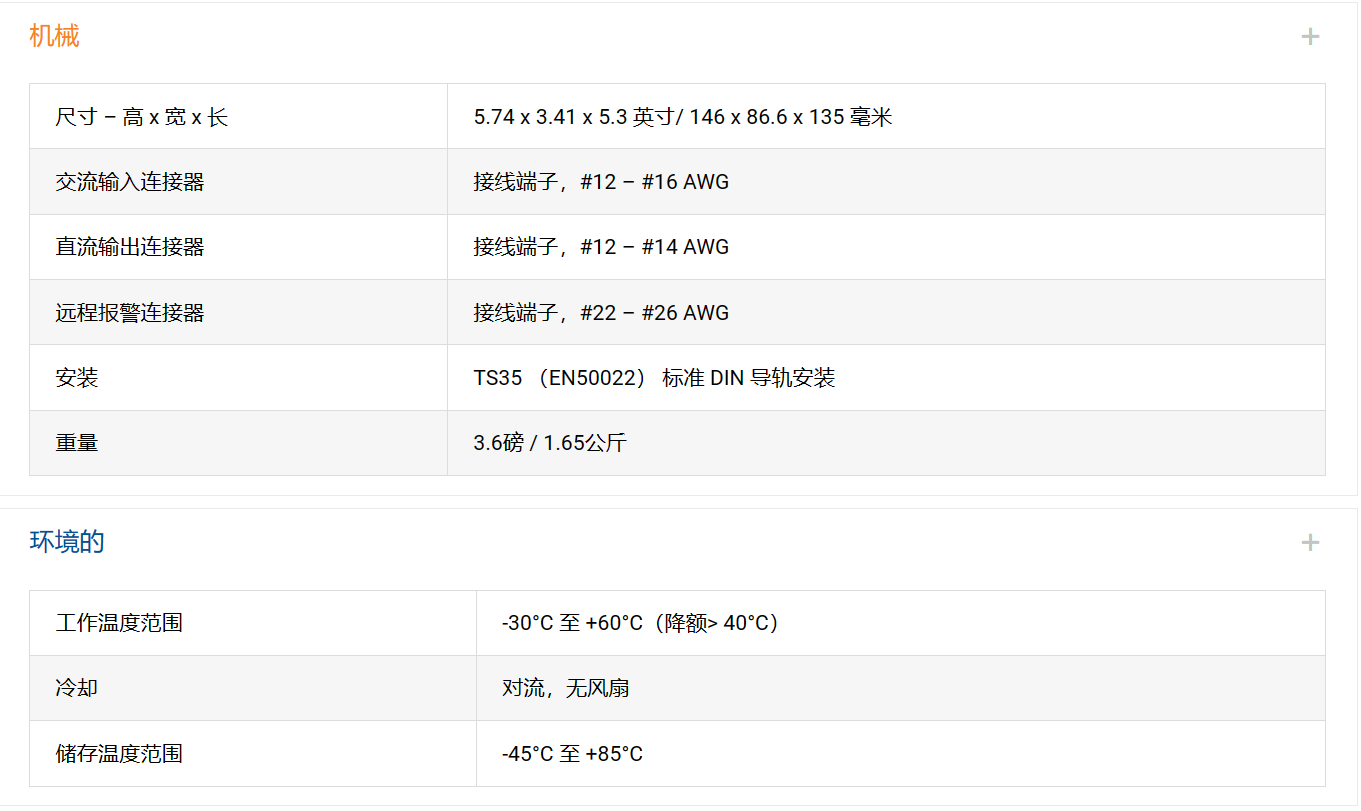Collapse the 机械 section header
This screenshot has height=811, width=1361.
point(54,37)
